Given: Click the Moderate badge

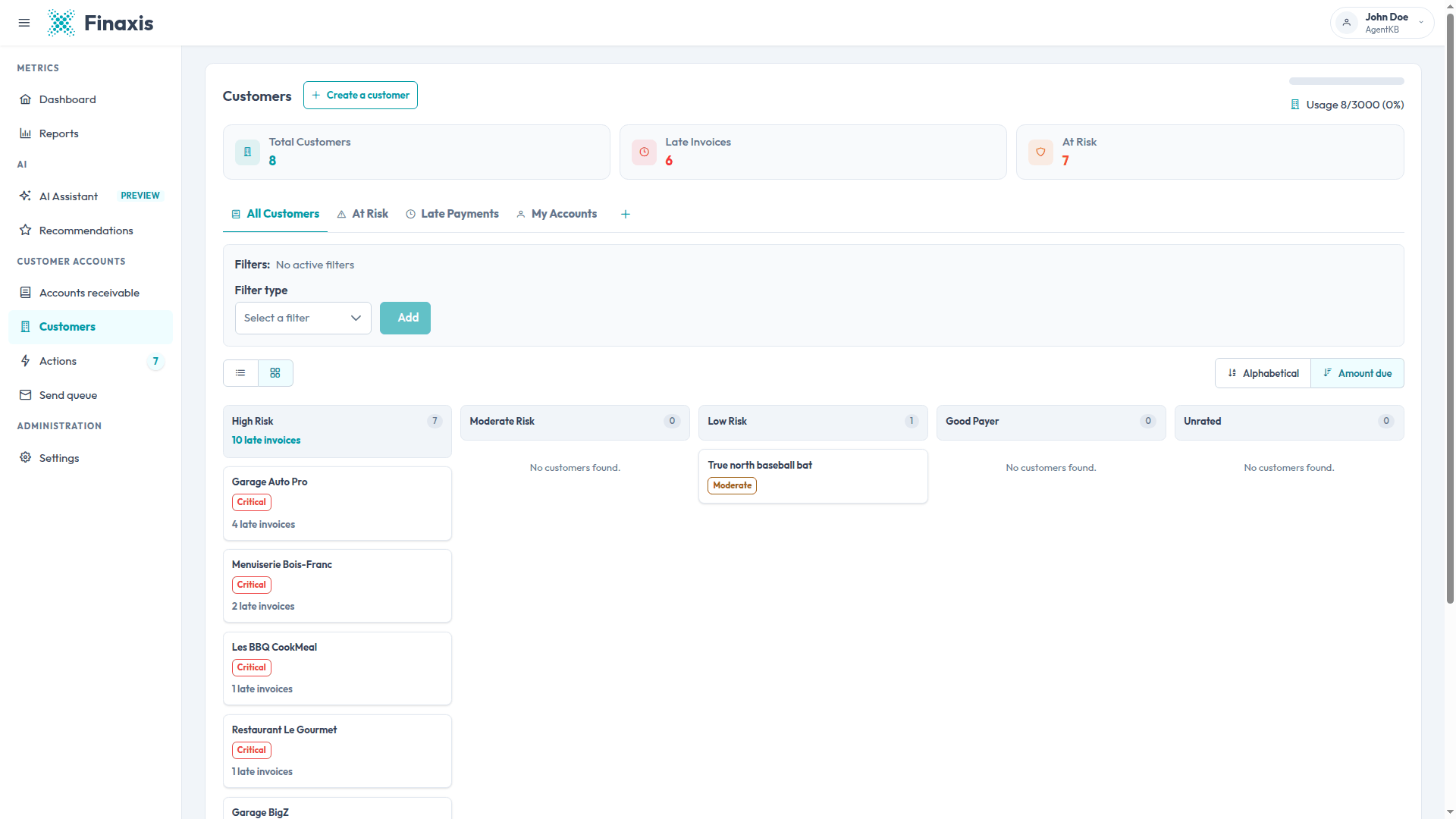Looking at the screenshot, I should (732, 485).
